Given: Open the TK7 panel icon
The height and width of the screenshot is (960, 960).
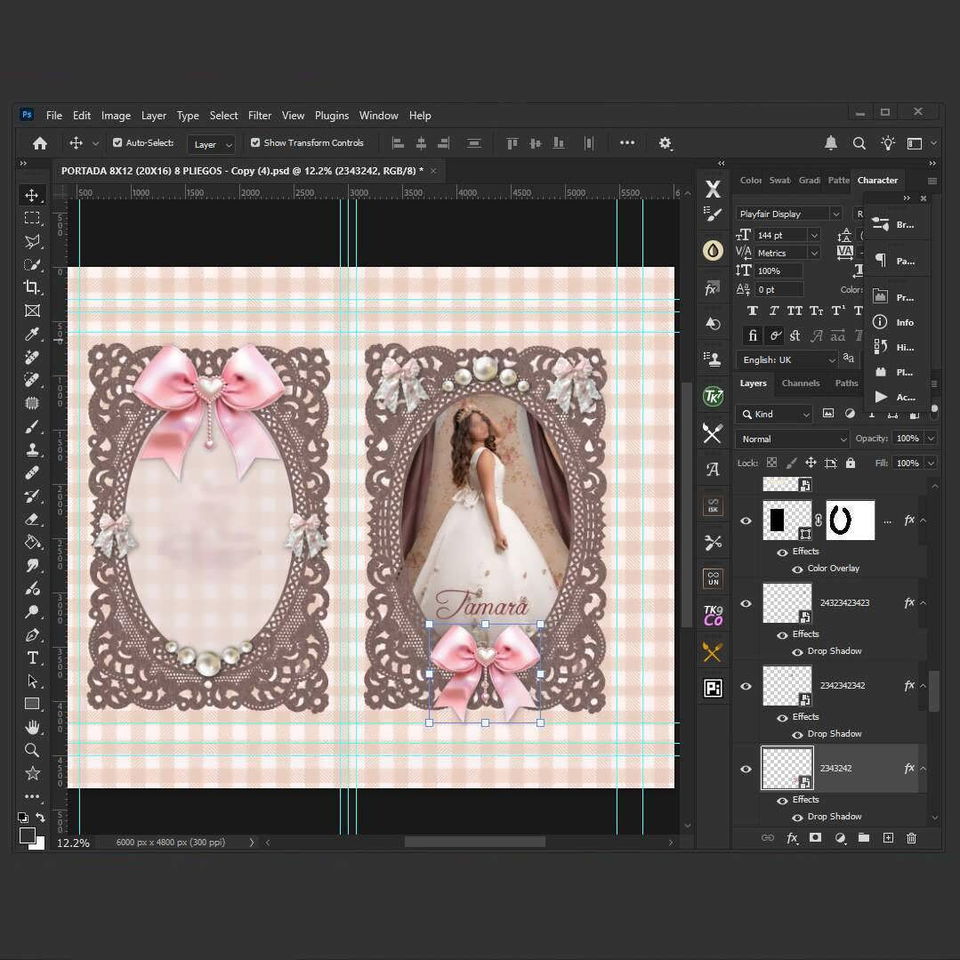Looking at the screenshot, I should point(713,396).
